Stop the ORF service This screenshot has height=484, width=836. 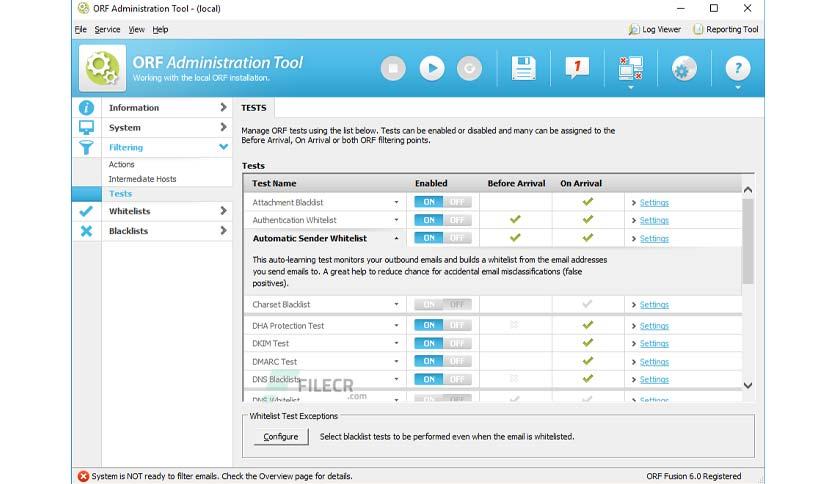coord(393,68)
